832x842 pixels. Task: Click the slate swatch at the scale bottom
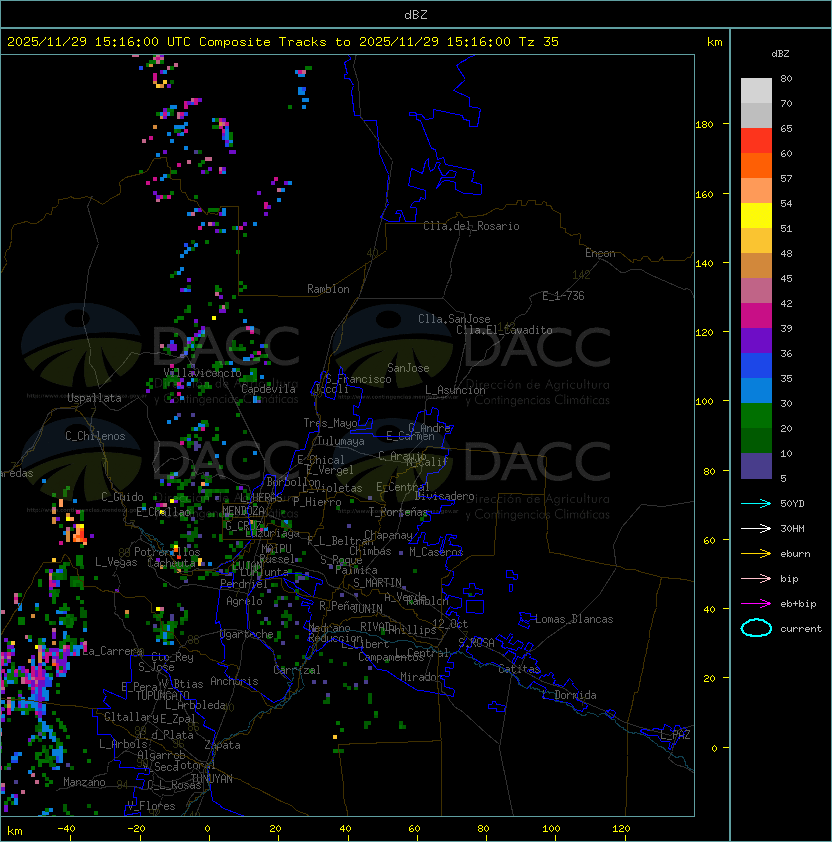[756, 466]
